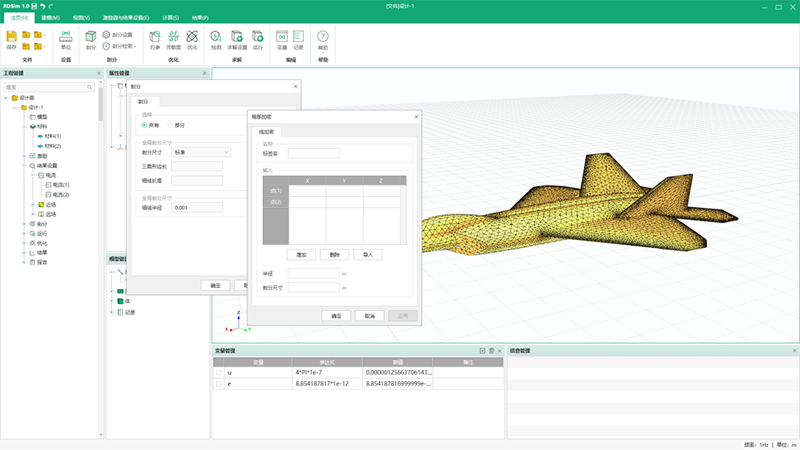The height and width of the screenshot is (450, 800).
Task: Click the 运行 (Run) icon in ribbon
Action: pos(259,37)
